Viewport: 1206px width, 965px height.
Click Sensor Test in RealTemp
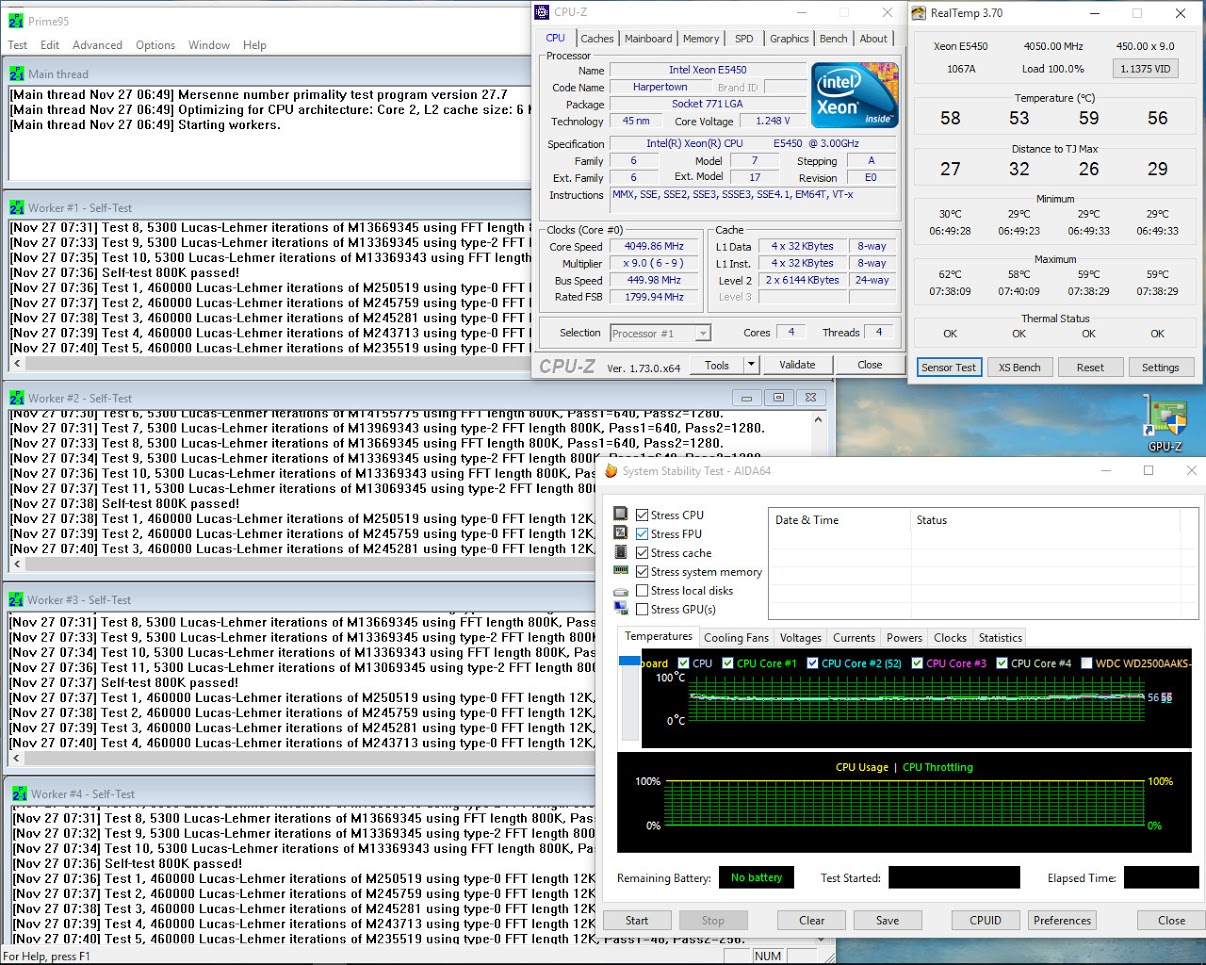click(x=948, y=367)
